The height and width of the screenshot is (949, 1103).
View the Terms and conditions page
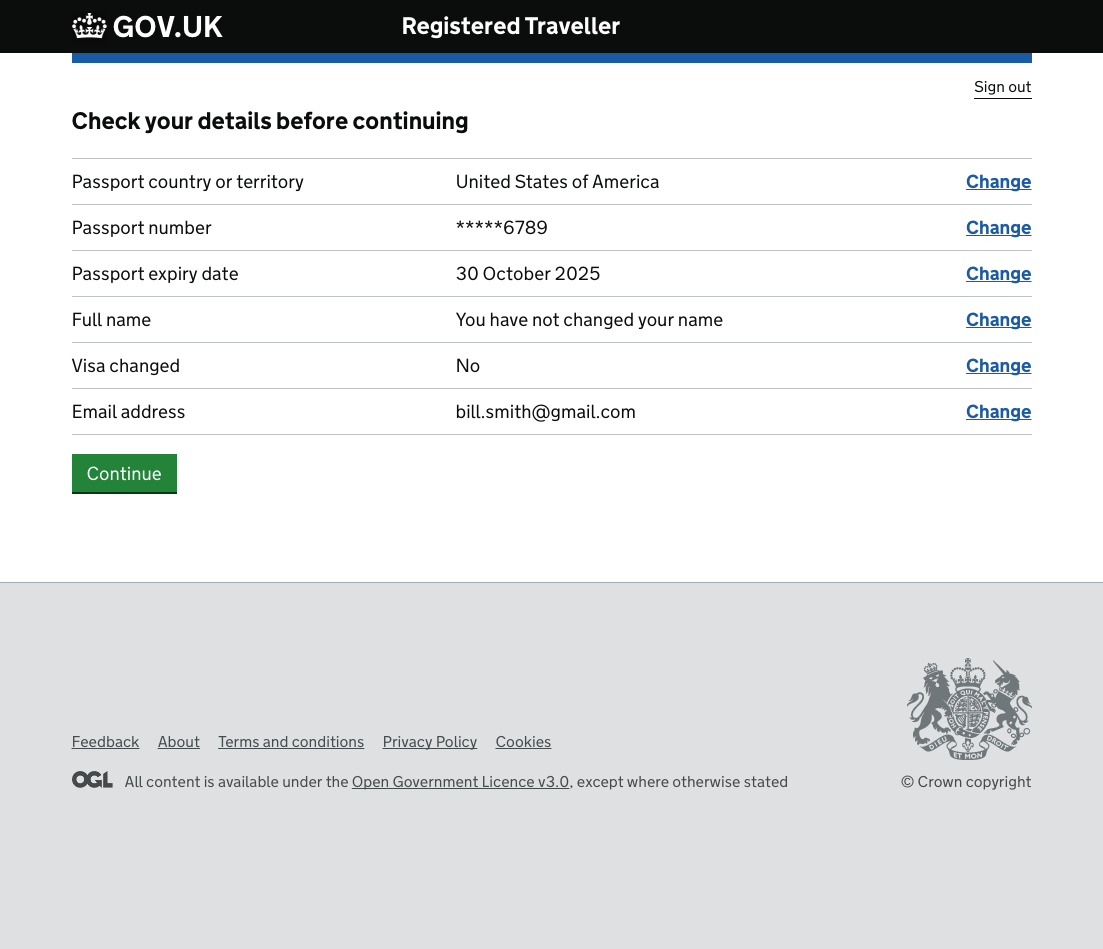click(291, 742)
